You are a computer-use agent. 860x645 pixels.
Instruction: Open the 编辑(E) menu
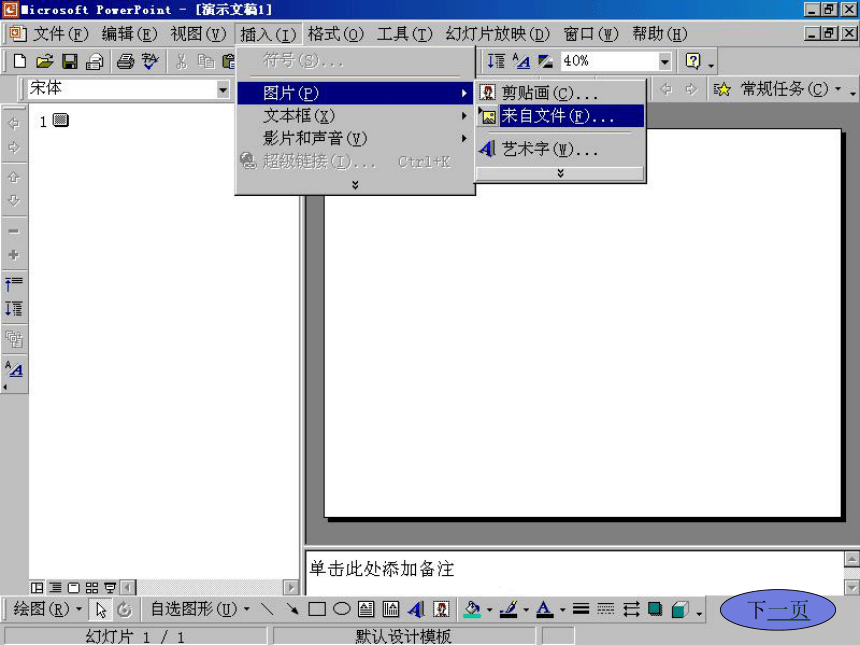(x=129, y=34)
